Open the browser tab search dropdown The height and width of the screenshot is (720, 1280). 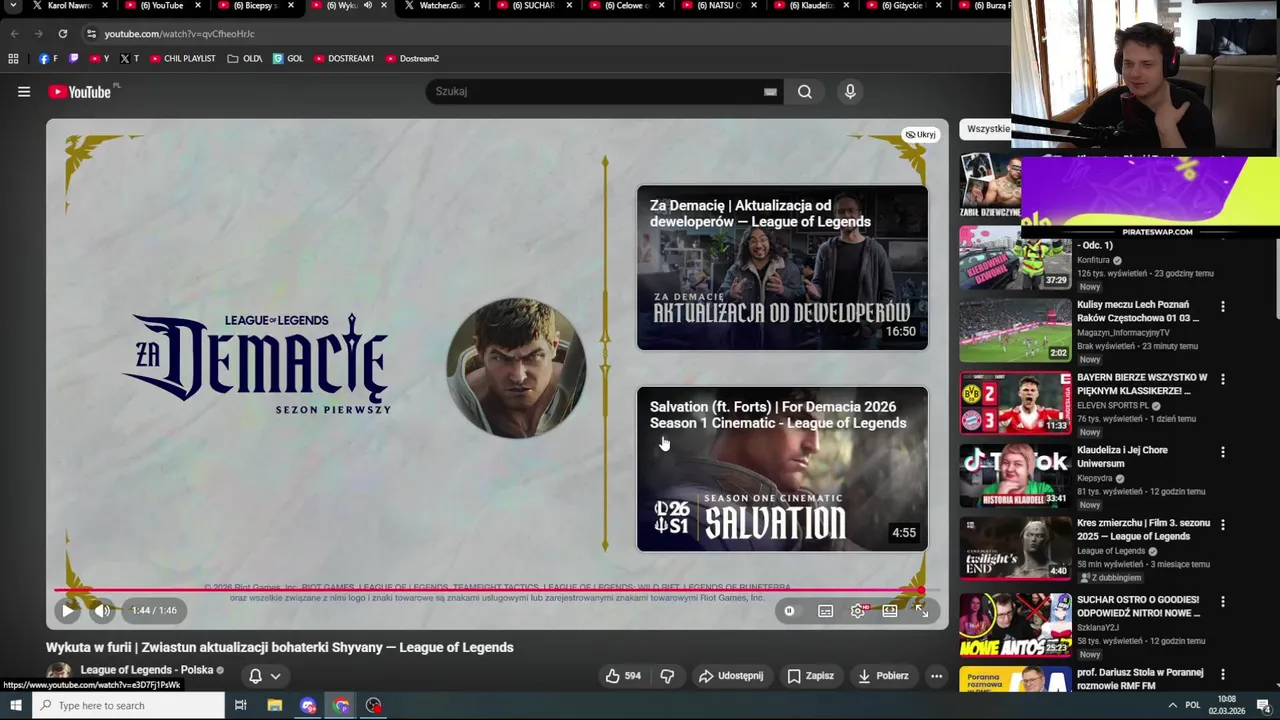(x=13, y=6)
